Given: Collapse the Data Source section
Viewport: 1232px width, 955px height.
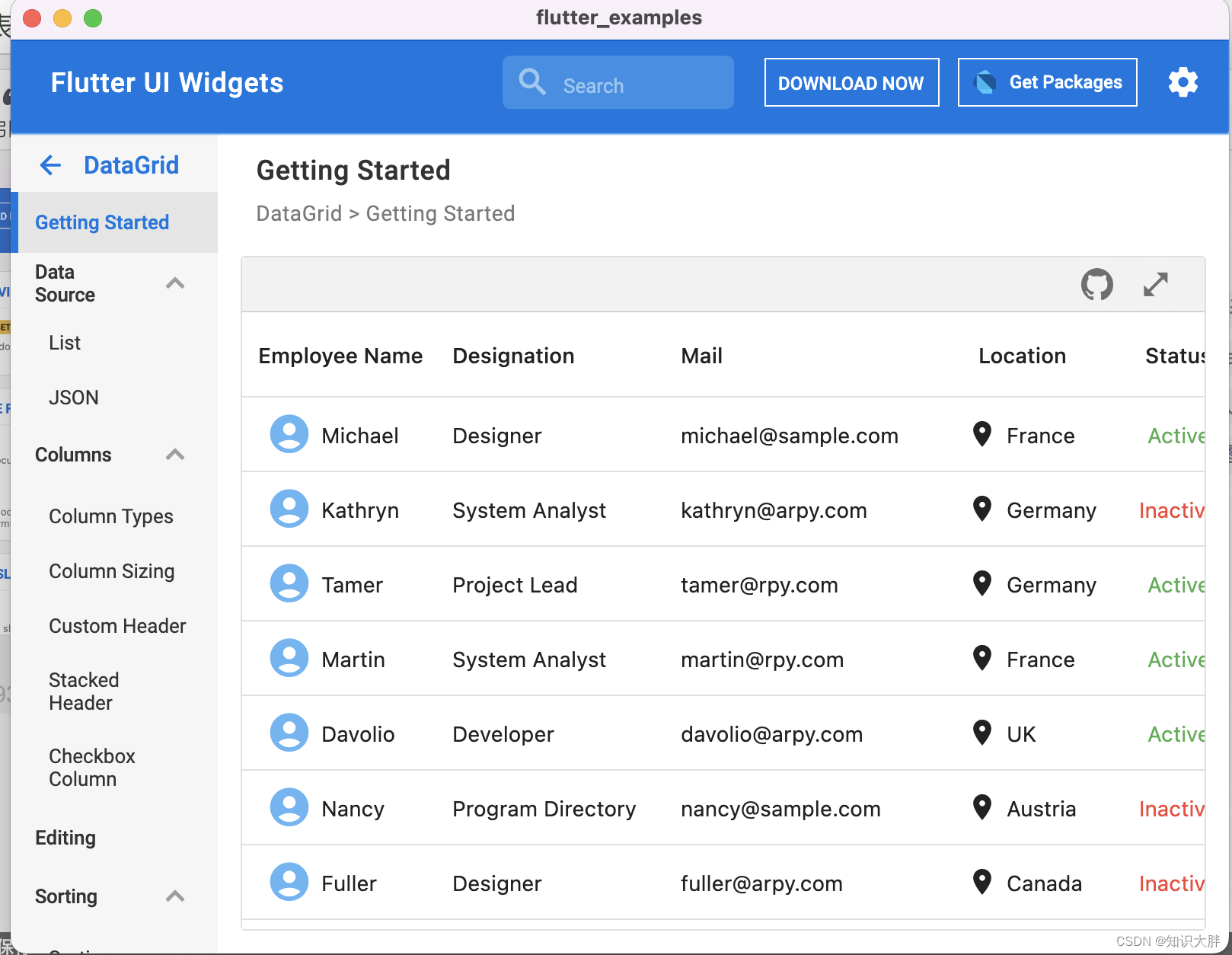Looking at the screenshot, I should tap(175, 283).
